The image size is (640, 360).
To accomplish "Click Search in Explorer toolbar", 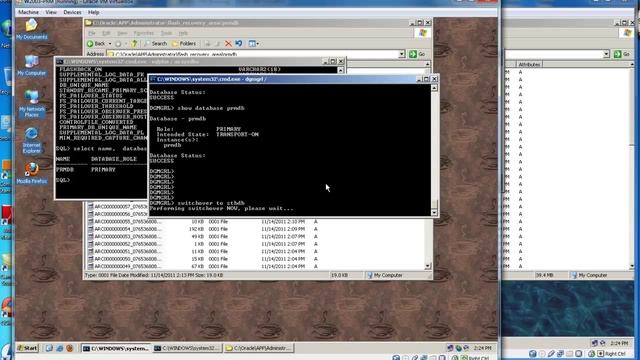I will [156, 44].
